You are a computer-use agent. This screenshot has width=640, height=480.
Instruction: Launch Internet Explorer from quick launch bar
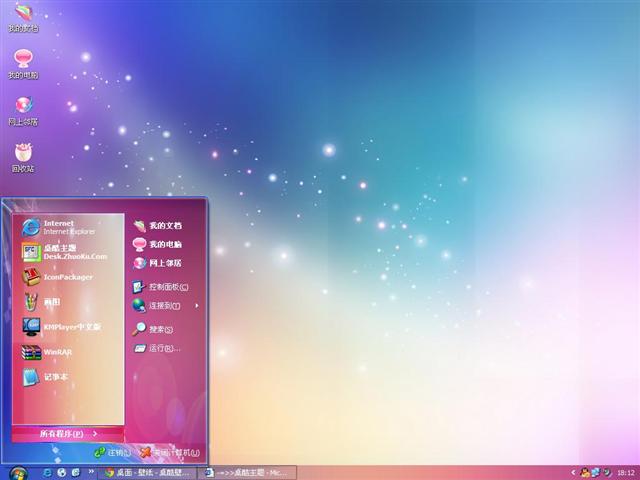pyautogui.click(x=47, y=473)
